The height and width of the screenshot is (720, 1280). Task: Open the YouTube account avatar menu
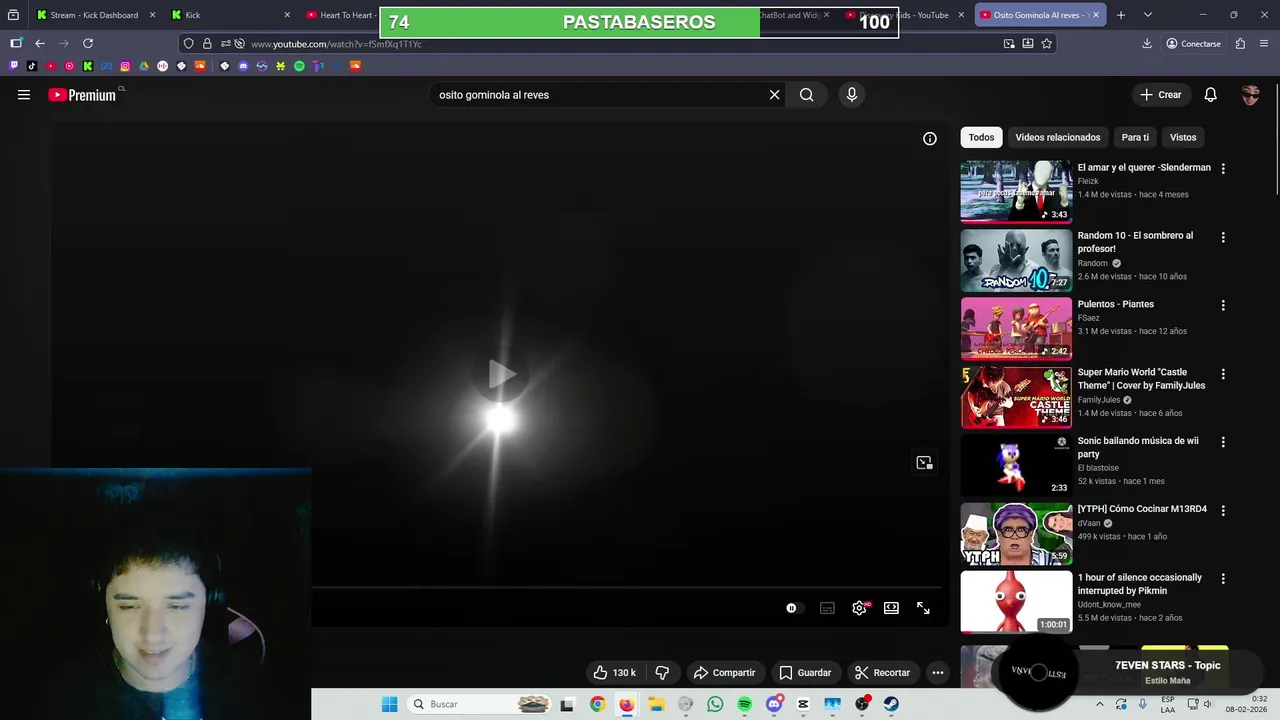point(1250,95)
